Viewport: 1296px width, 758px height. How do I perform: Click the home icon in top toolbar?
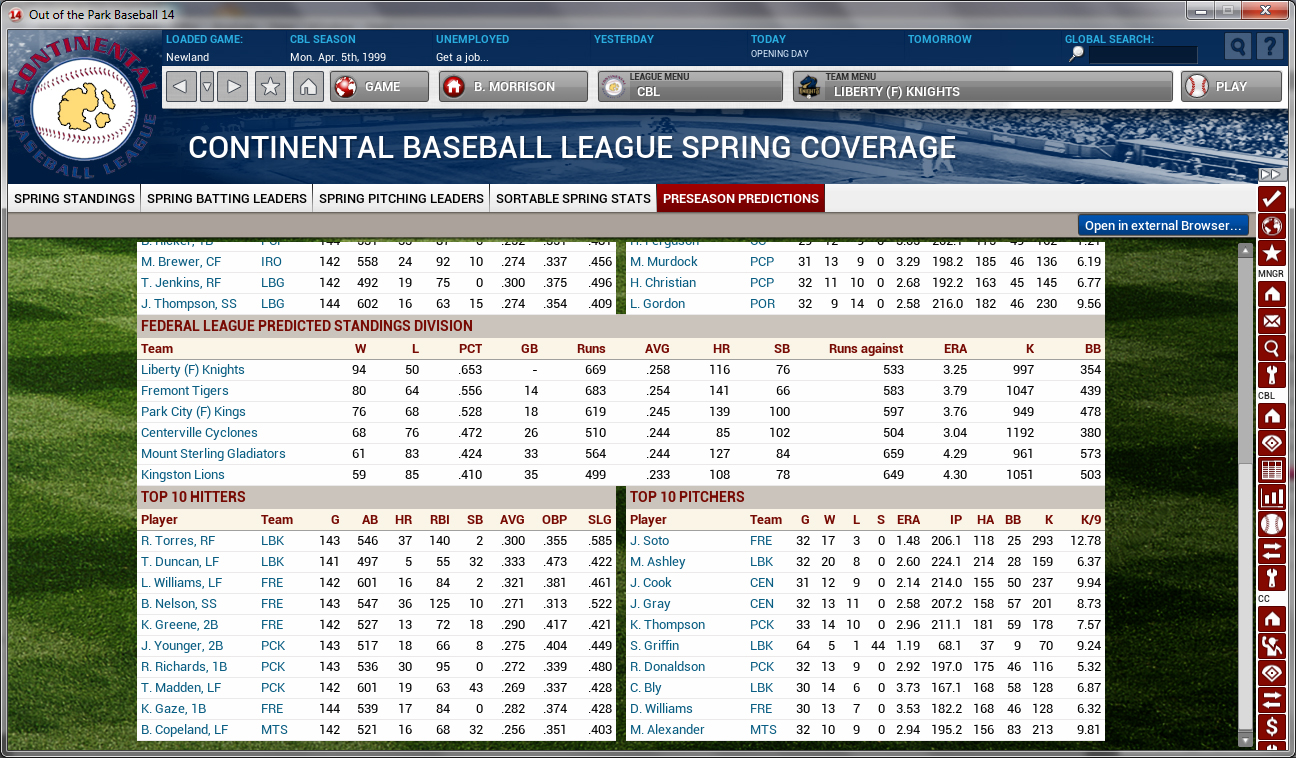[308, 87]
